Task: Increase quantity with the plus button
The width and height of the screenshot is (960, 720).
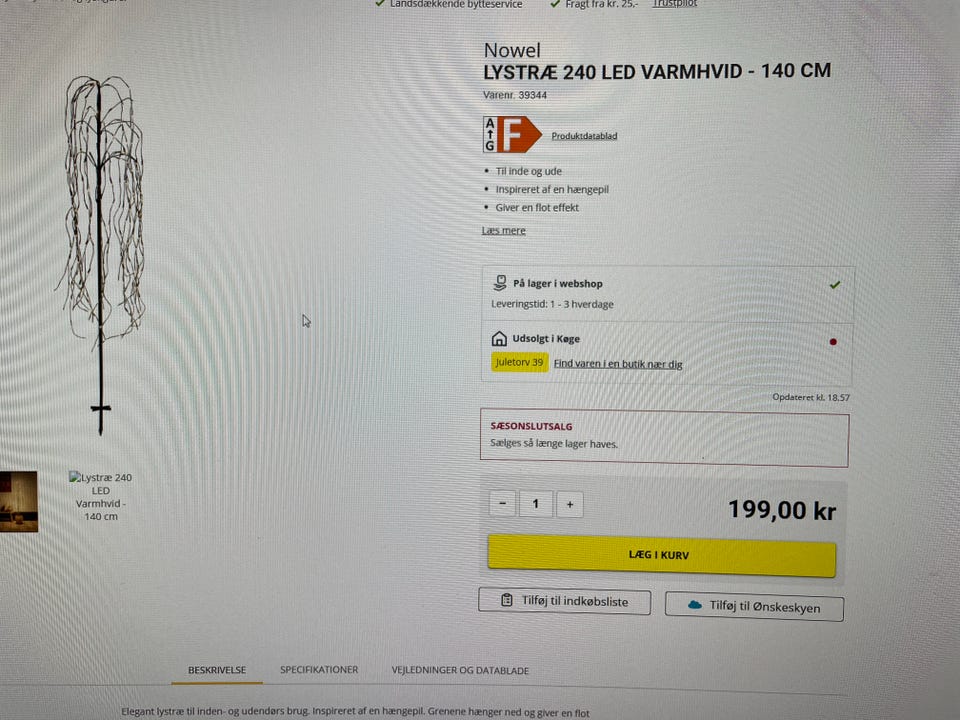Action: (x=570, y=504)
